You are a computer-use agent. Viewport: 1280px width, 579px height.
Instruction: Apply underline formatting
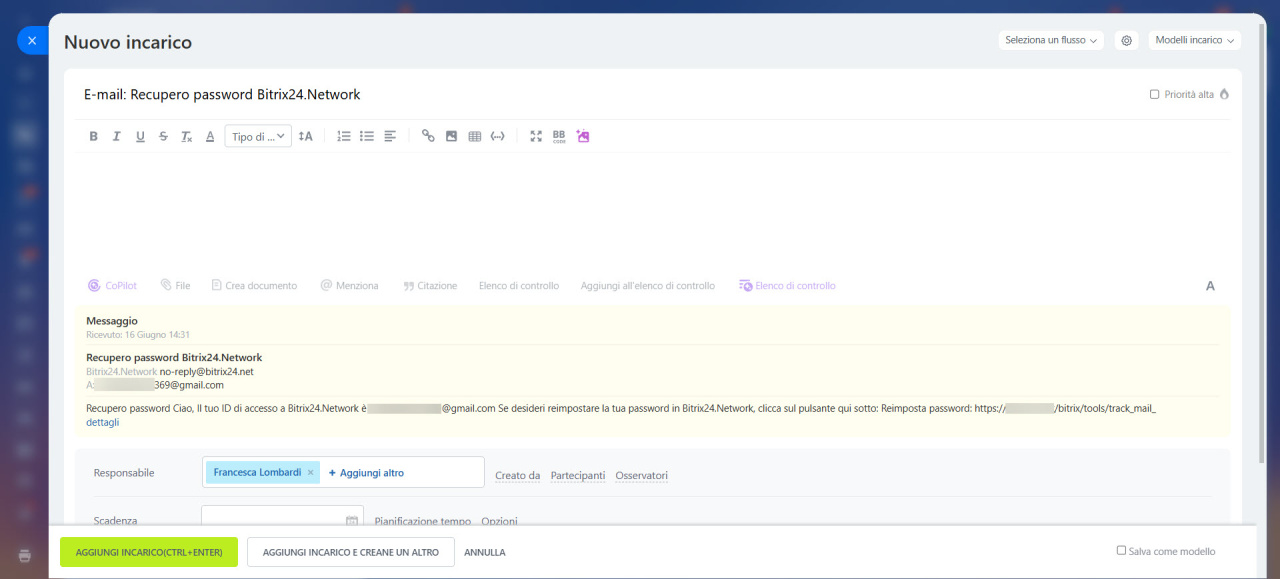(140, 136)
